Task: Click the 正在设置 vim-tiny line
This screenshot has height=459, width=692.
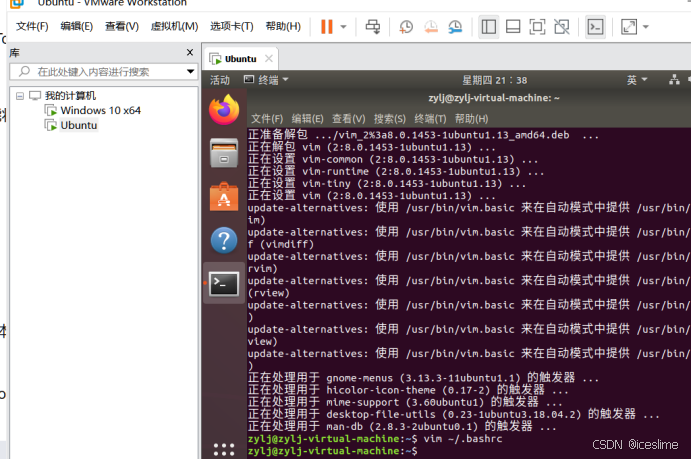Action: 387,184
